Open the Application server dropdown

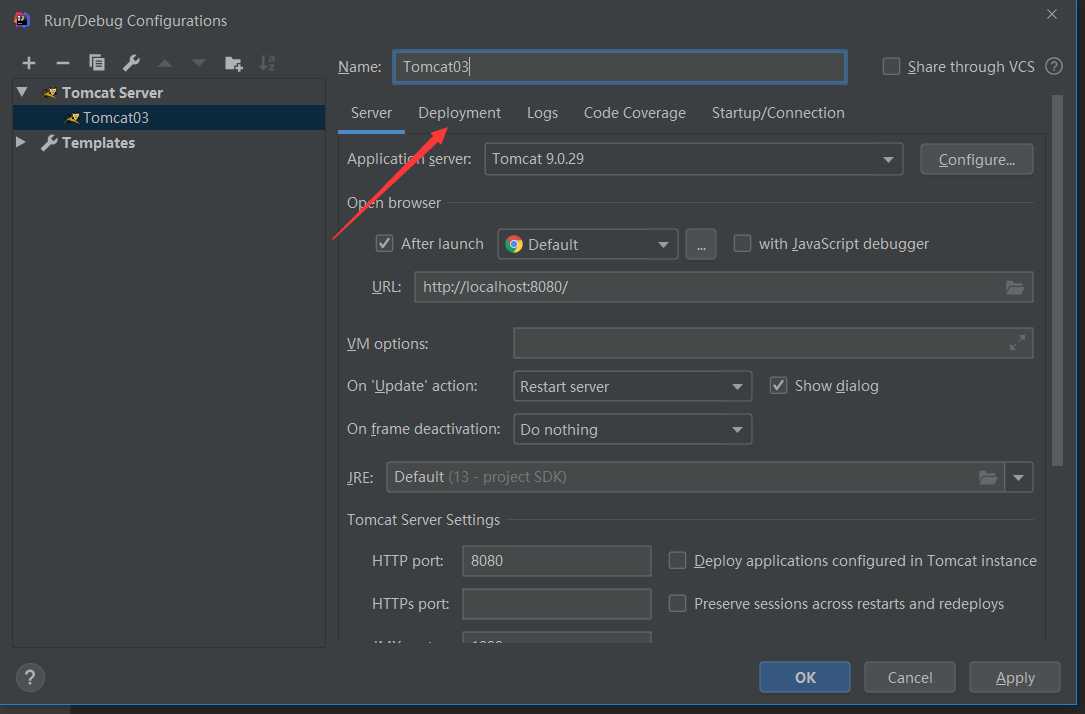693,159
